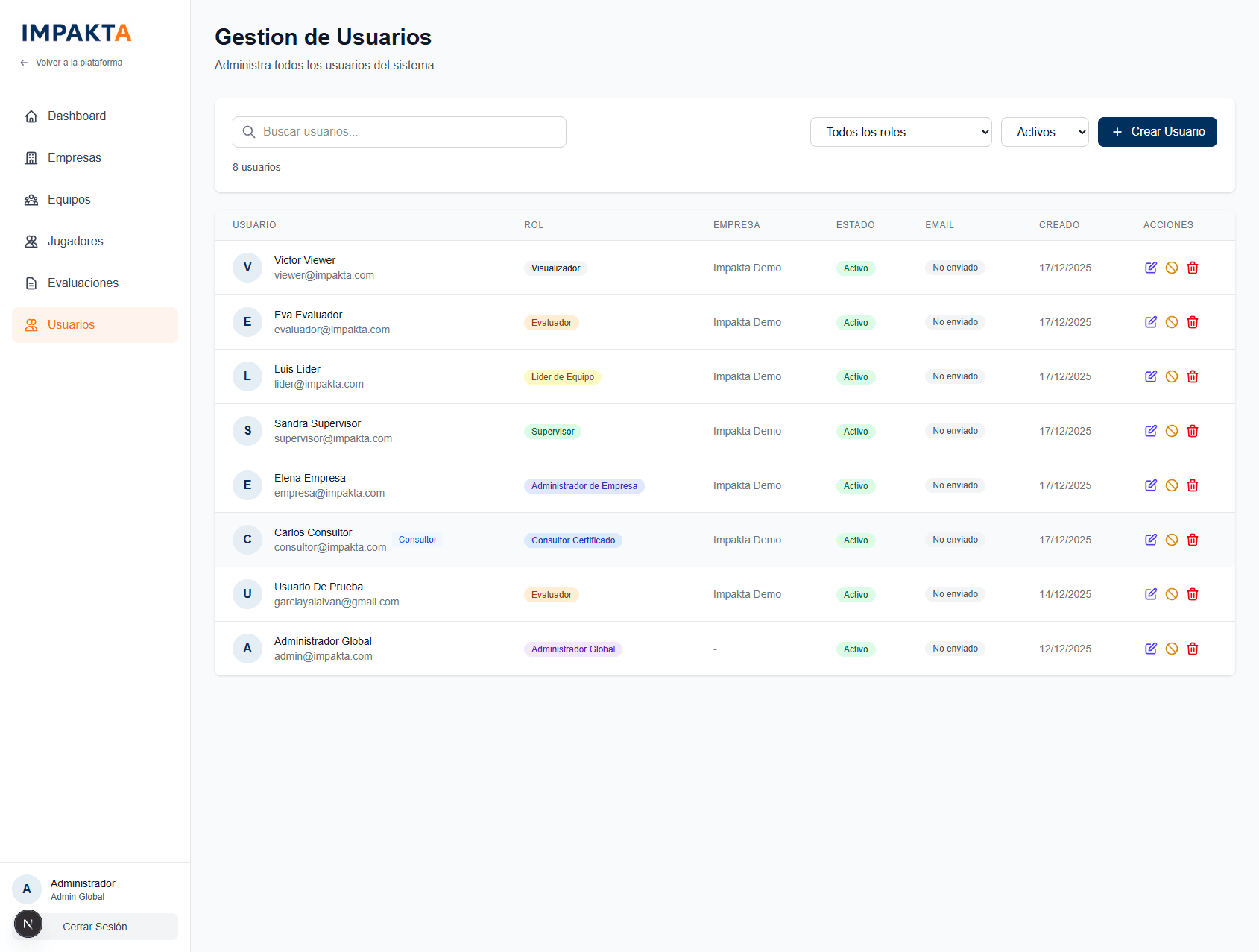1259x952 pixels.
Task: Deactivate the Victor Viewer account
Action: [x=1172, y=268]
